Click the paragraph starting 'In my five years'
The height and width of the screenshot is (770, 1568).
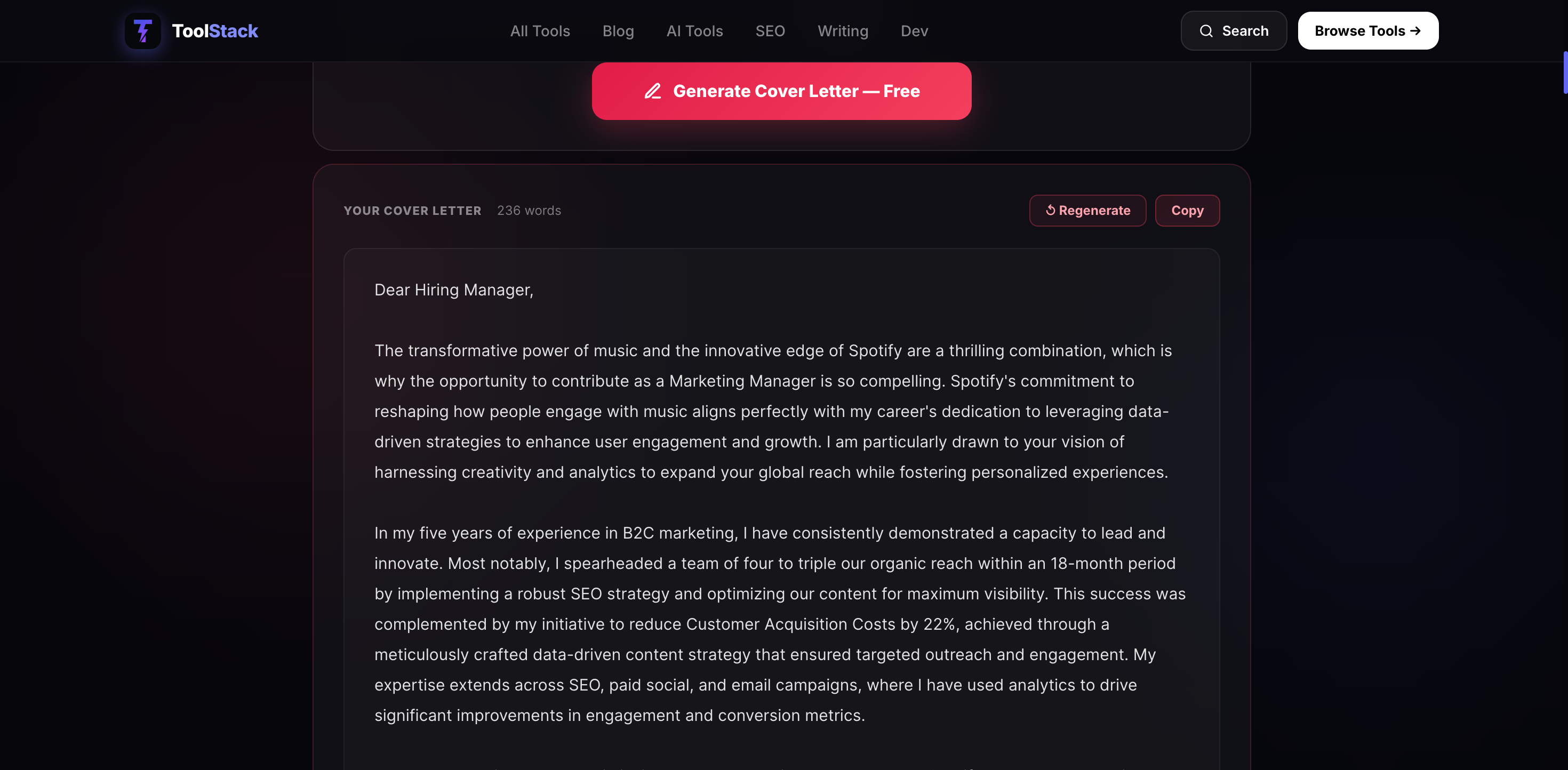point(780,624)
